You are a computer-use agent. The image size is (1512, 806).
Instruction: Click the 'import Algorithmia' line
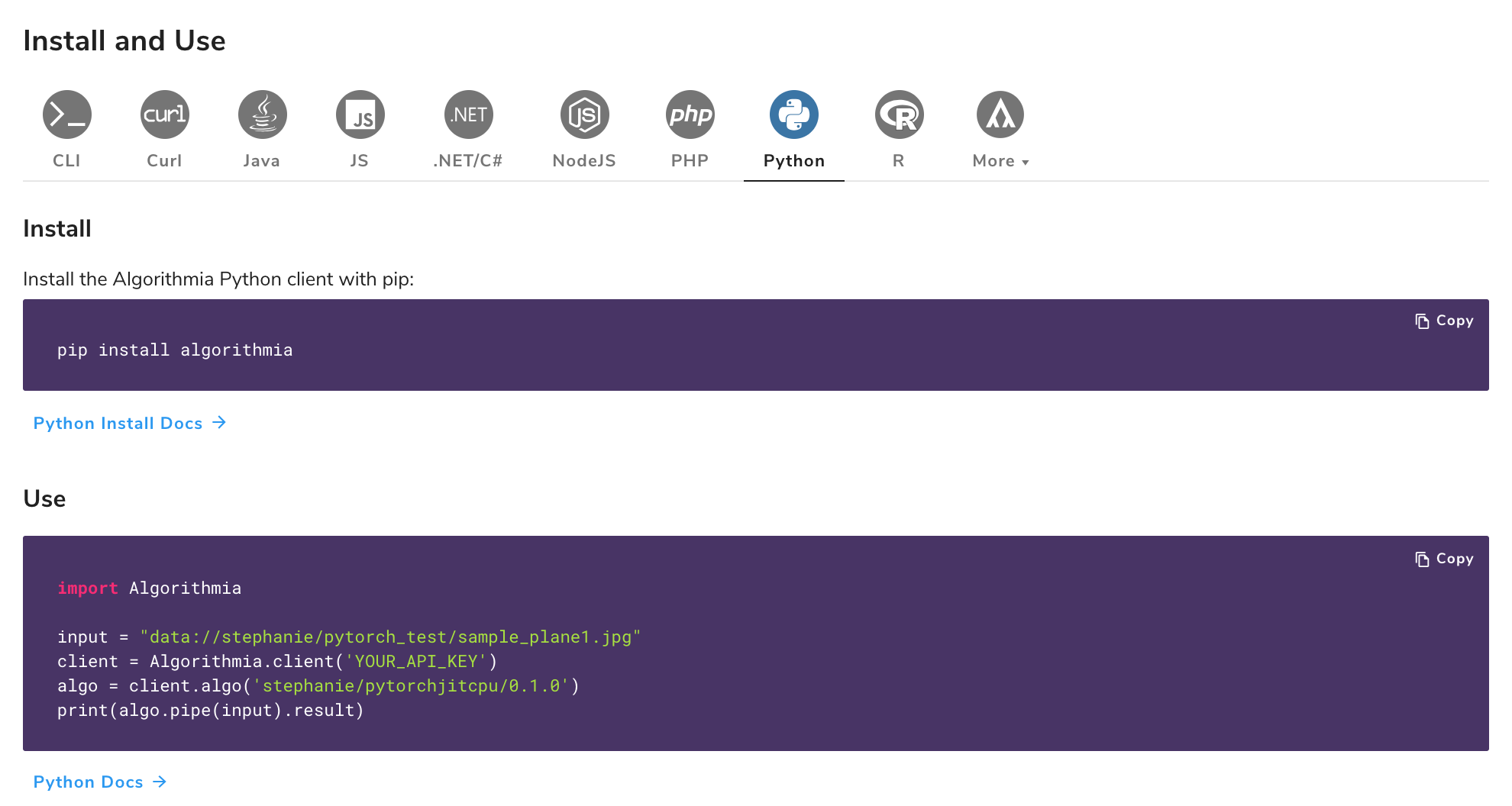pyautogui.click(x=149, y=588)
